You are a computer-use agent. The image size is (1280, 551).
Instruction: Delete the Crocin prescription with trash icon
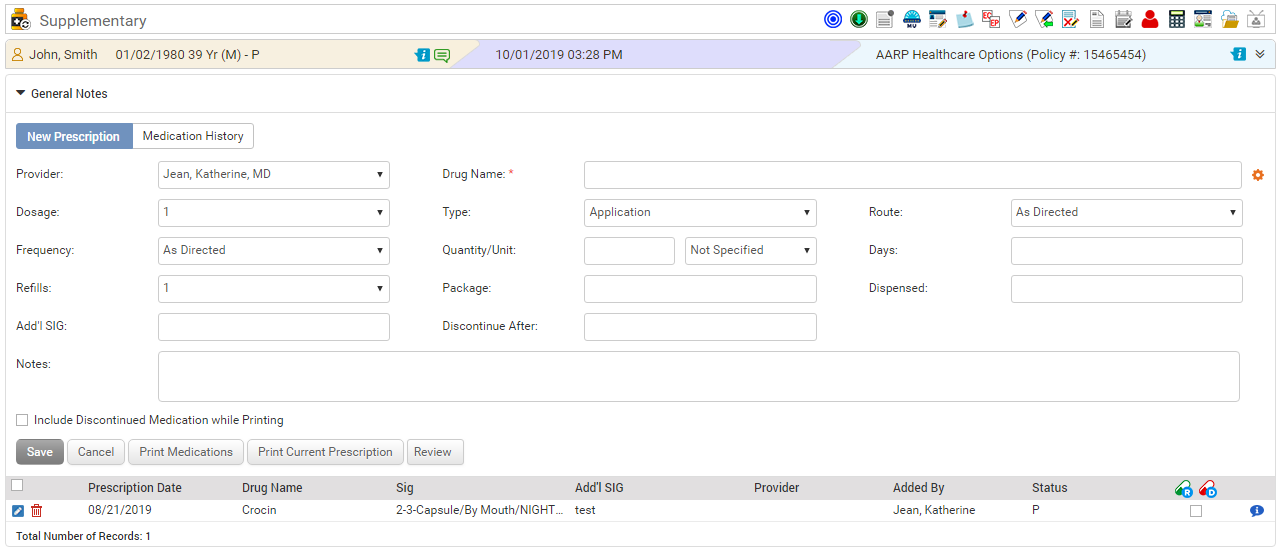click(x=37, y=511)
